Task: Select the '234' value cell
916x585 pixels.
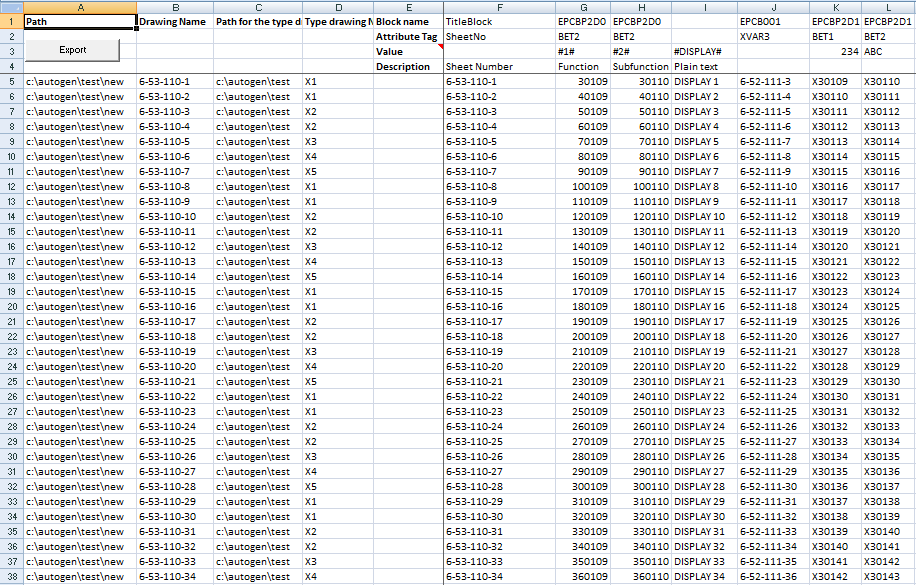Action: (835, 51)
